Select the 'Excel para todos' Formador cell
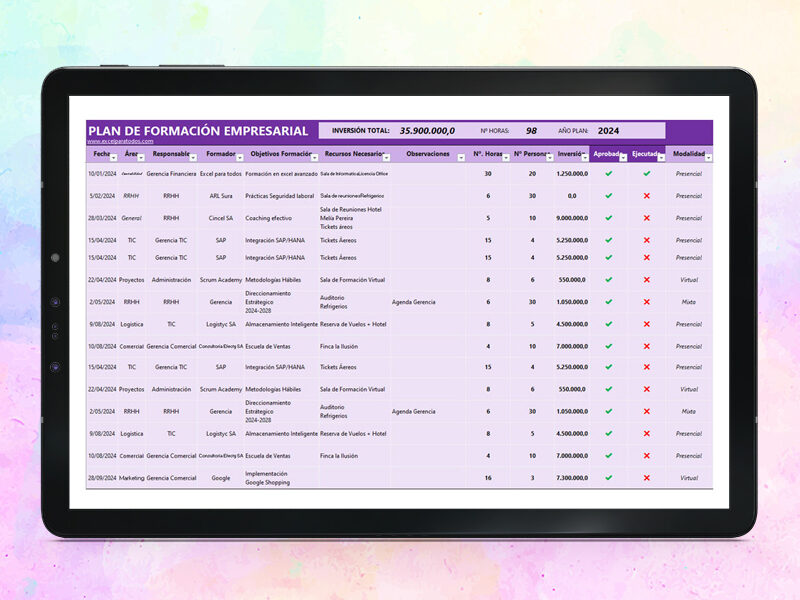Viewport: 800px width, 600px height. 220,173
